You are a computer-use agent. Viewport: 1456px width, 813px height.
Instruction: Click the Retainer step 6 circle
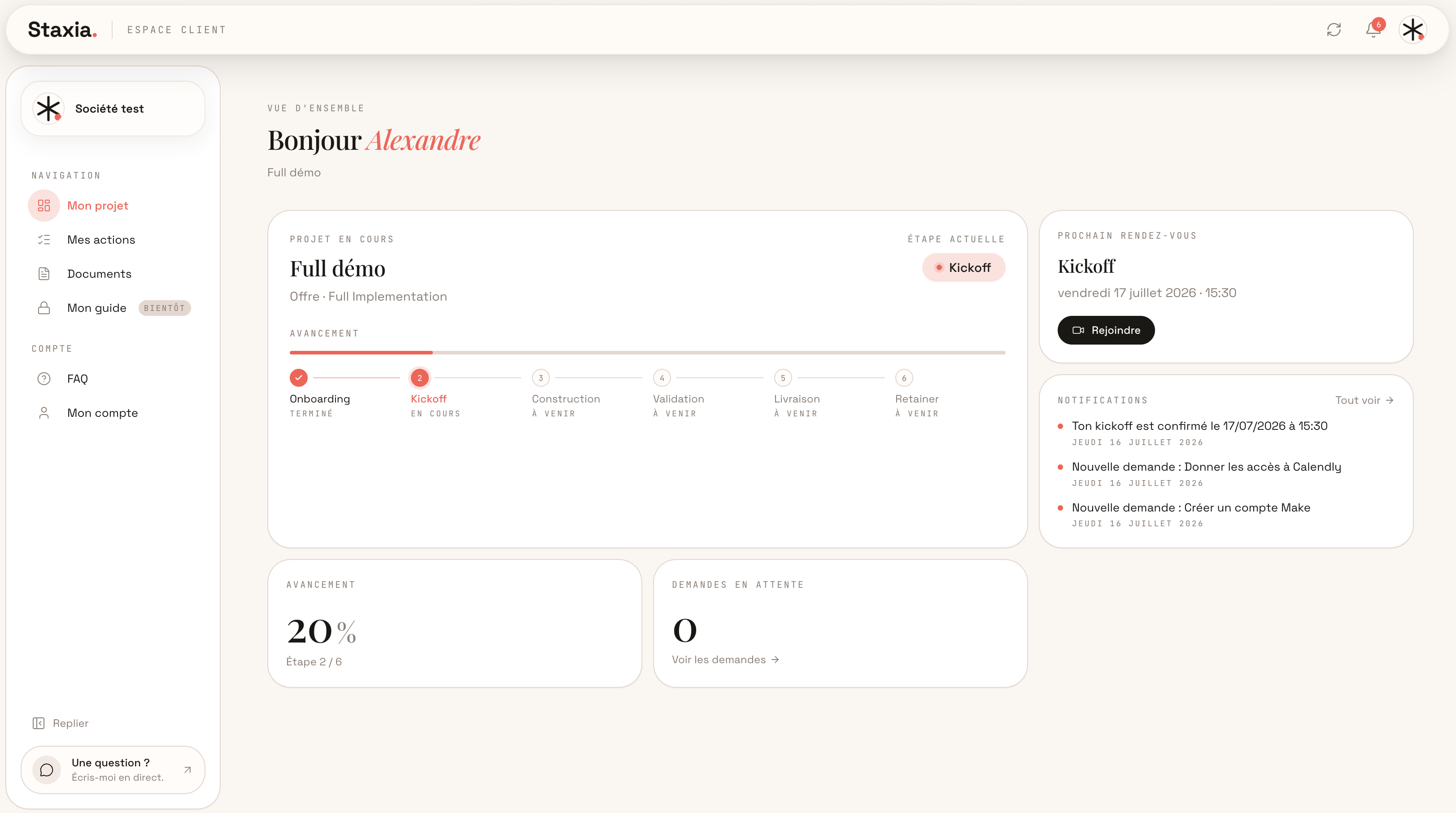[904, 378]
